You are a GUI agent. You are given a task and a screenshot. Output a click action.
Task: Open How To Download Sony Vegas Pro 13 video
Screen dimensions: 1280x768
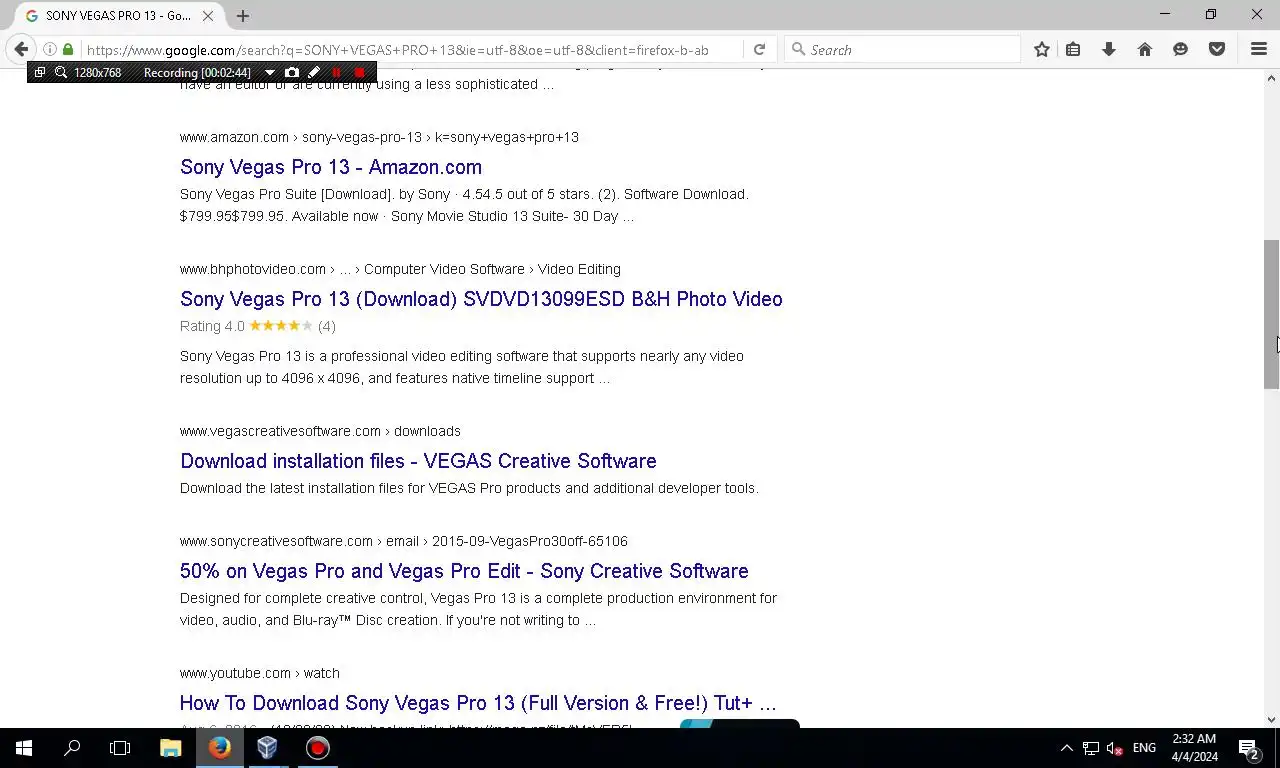pos(478,703)
